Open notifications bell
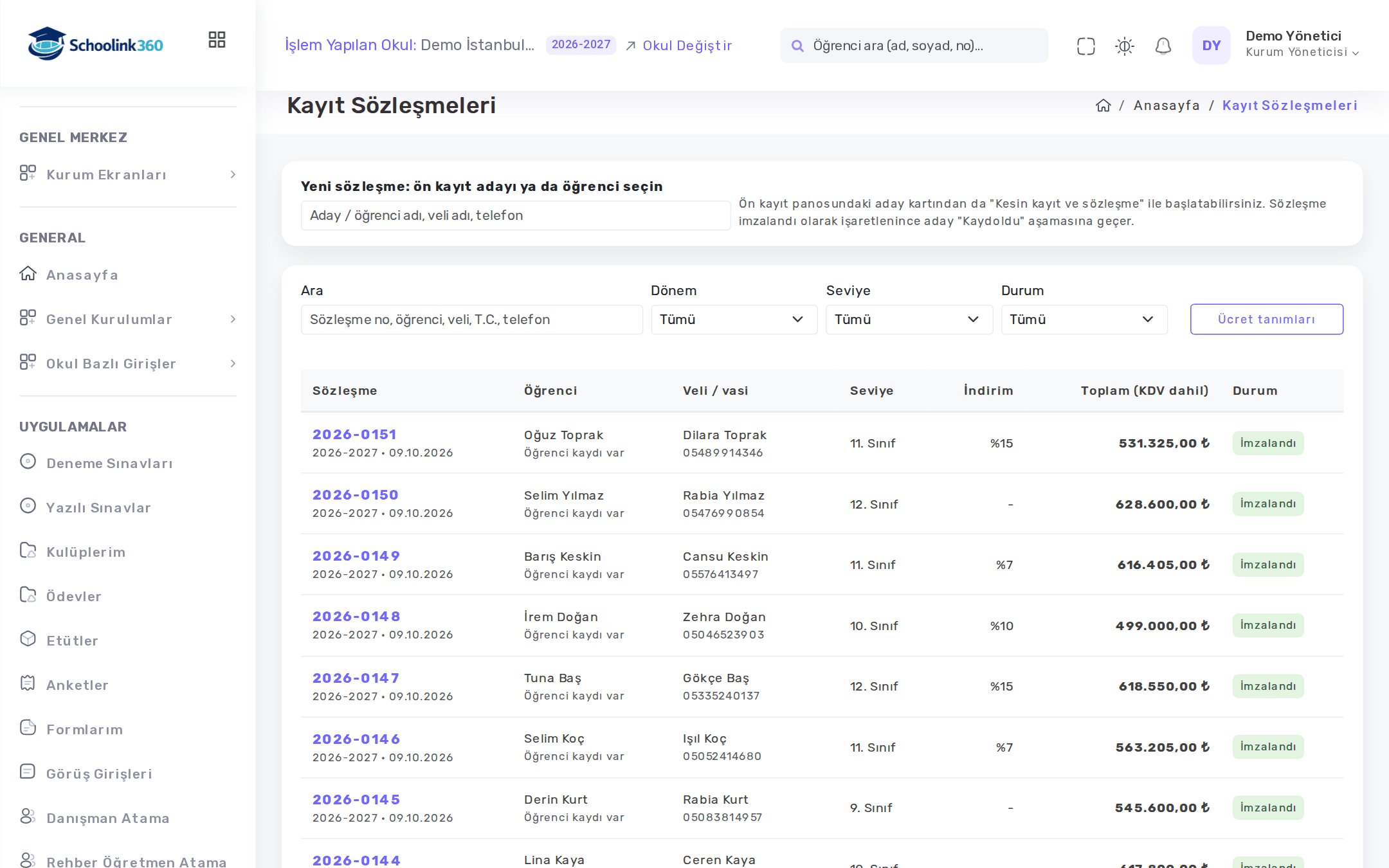This screenshot has height=868, width=1389. [1163, 46]
